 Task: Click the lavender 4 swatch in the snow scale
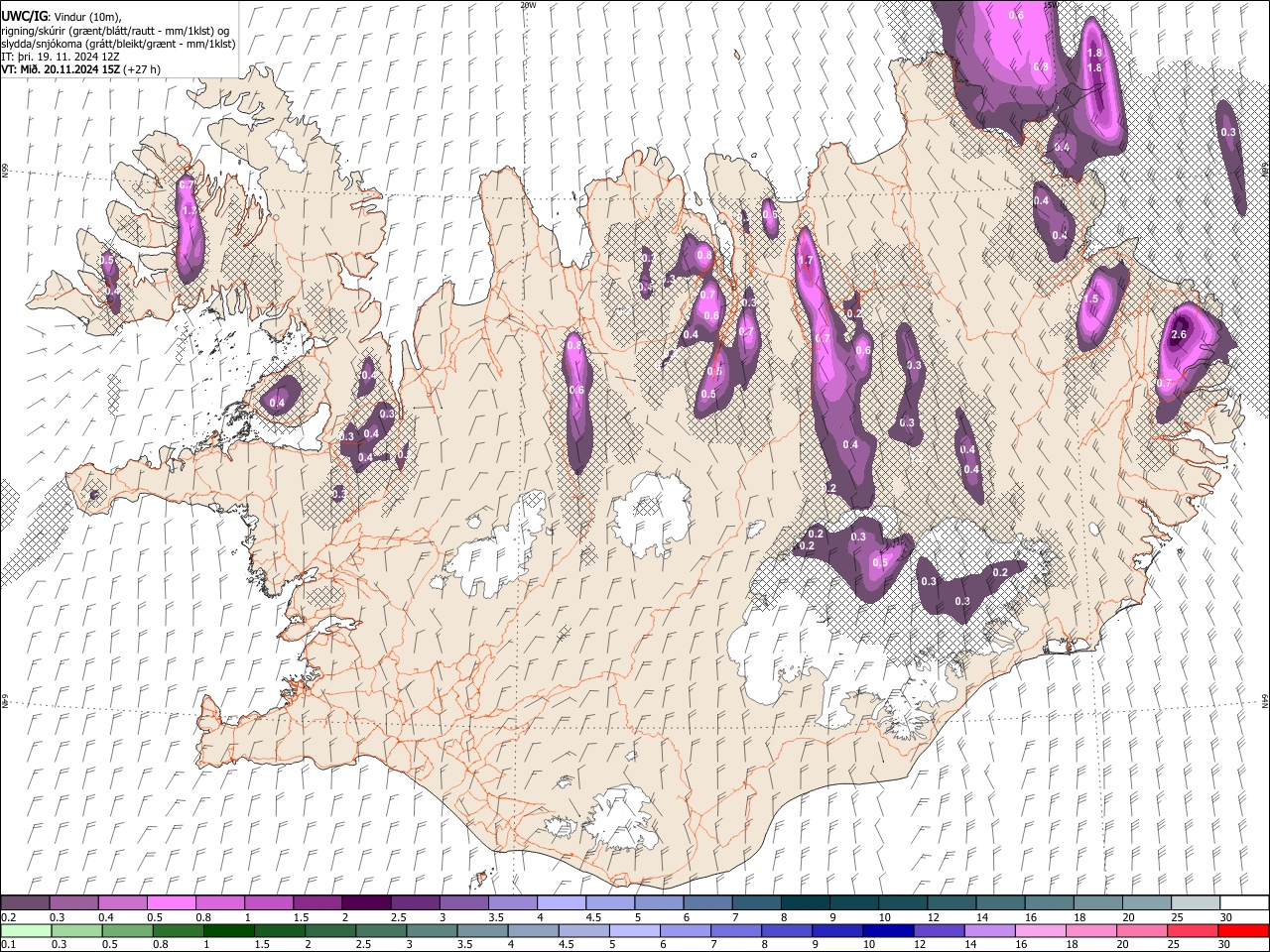561,902
